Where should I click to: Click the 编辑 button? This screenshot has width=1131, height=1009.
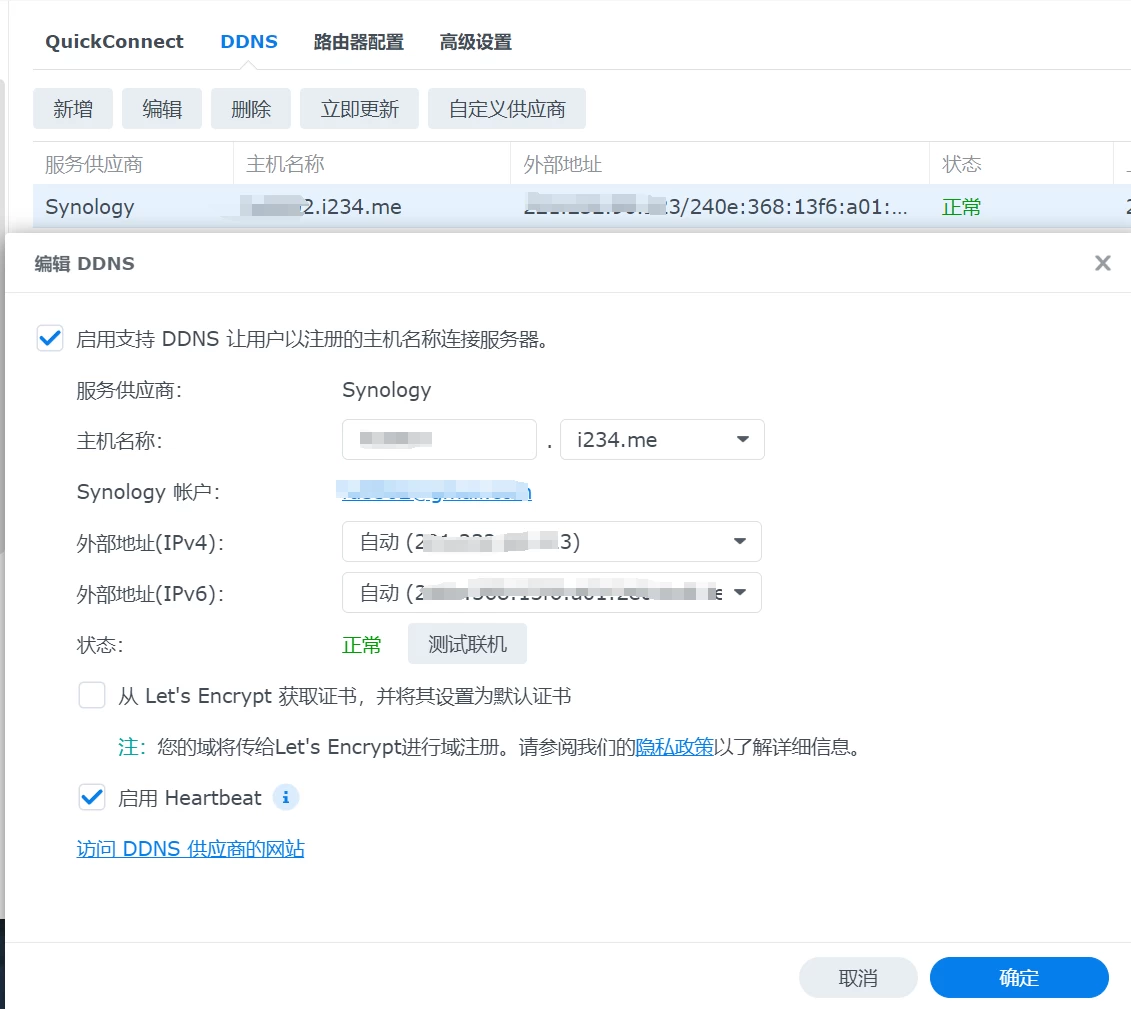[x=162, y=109]
